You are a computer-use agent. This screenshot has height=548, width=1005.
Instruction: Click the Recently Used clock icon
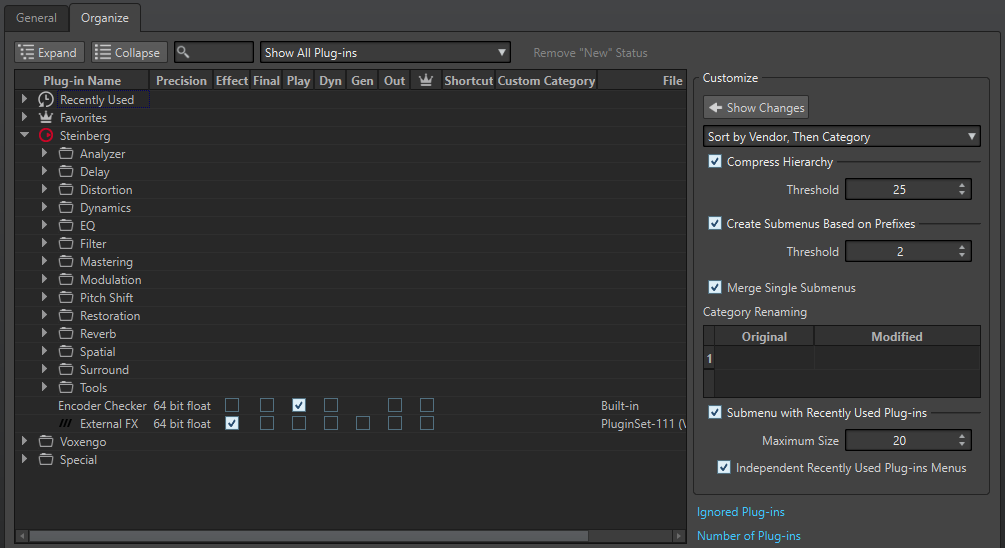click(x=46, y=100)
